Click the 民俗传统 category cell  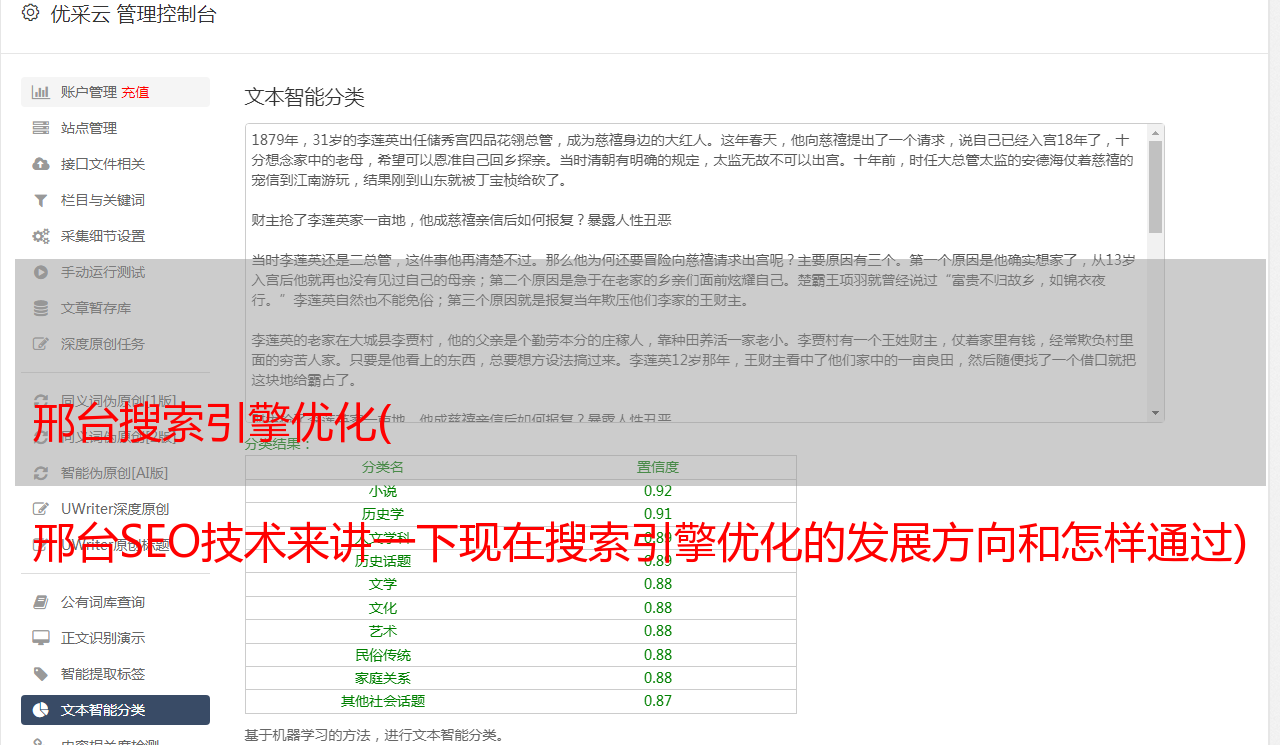(x=383, y=655)
